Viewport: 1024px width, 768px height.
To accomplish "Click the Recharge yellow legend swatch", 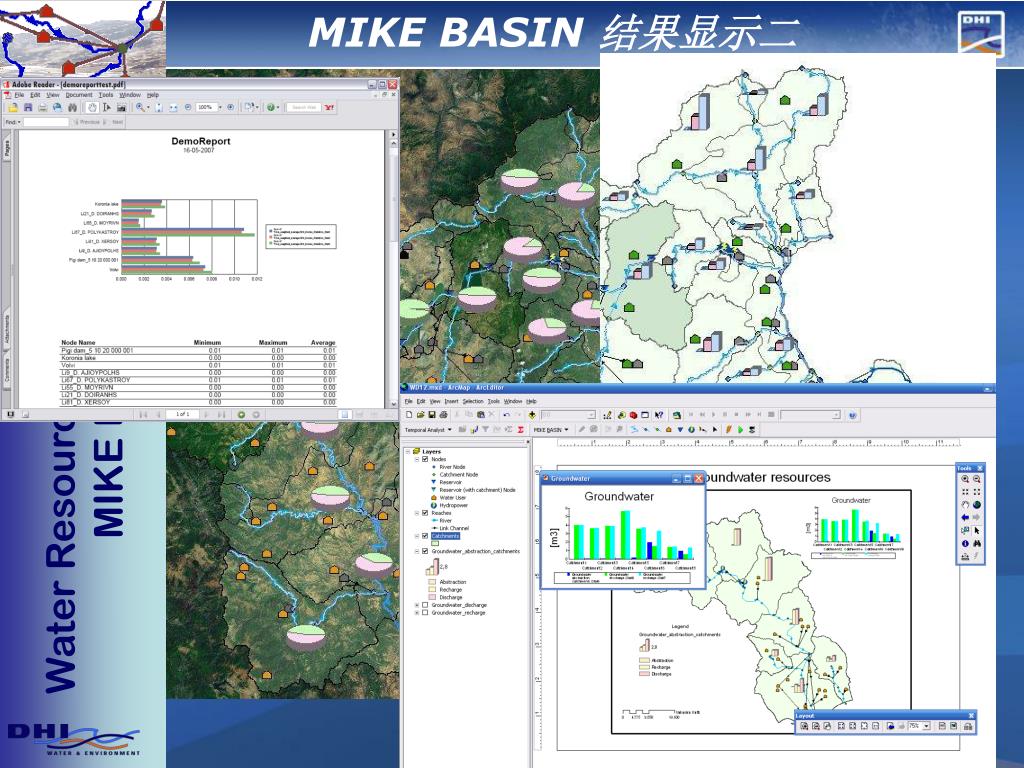I will [432, 589].
